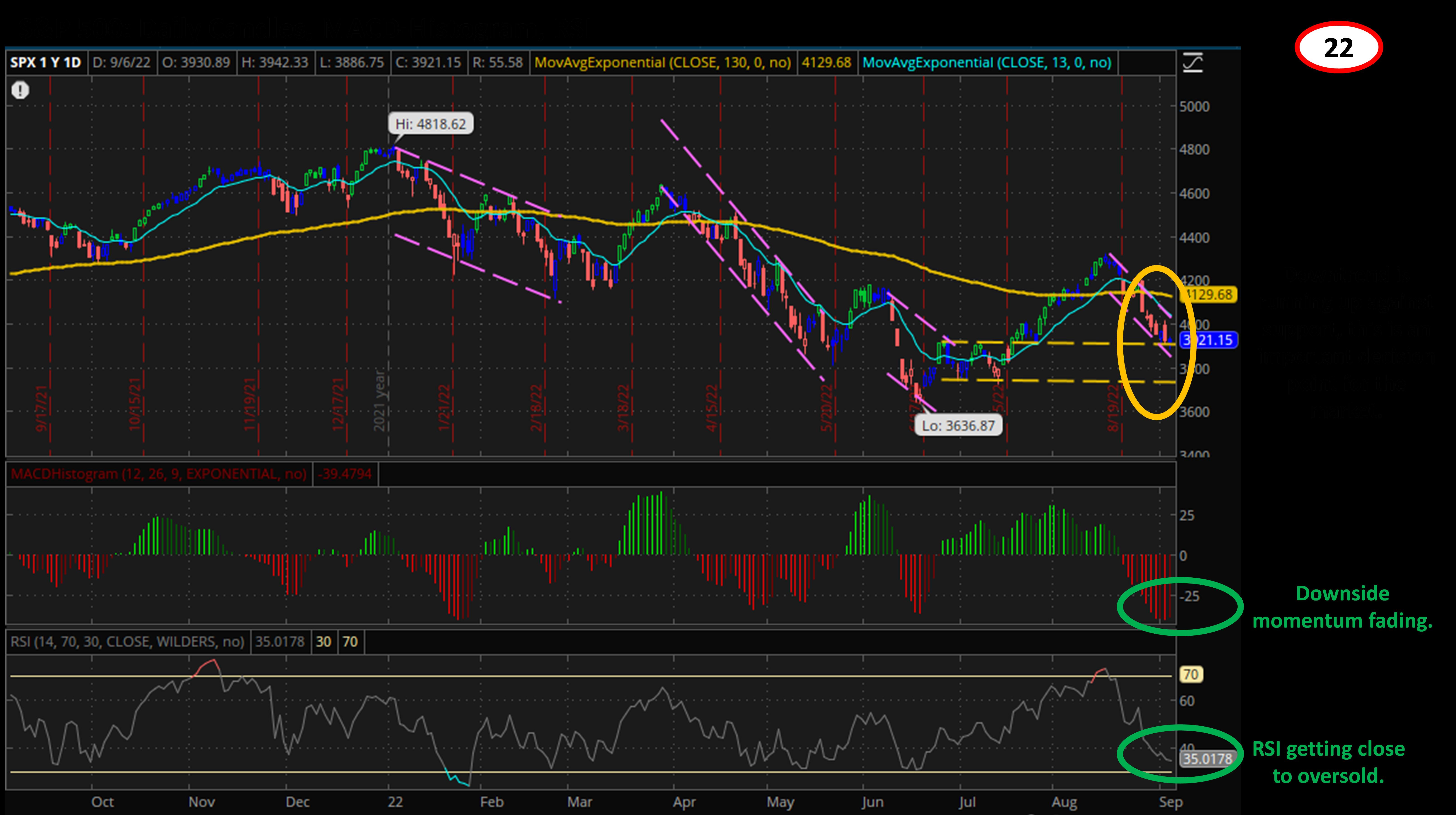Click the Mar label on time axis
The height and width of the screenshot is (815, 1456).
coord(580,802)
